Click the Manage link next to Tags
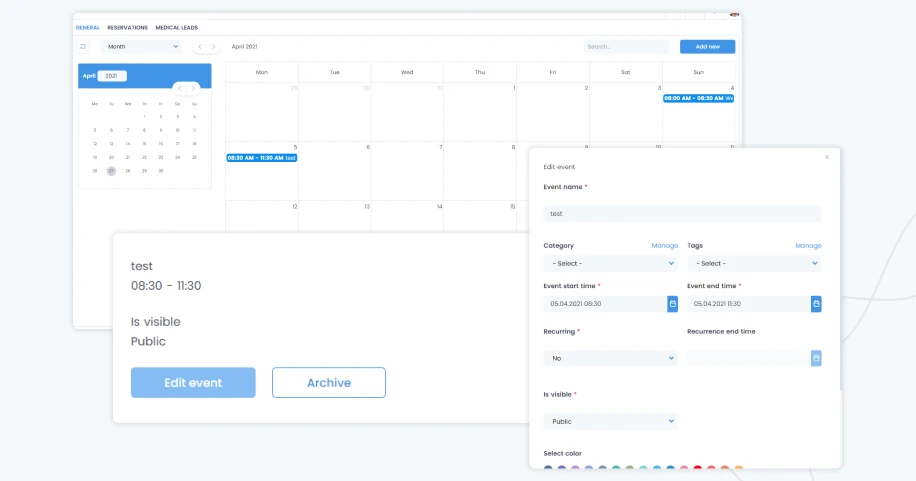The image size is (916, 481). [x=809, y=246]
